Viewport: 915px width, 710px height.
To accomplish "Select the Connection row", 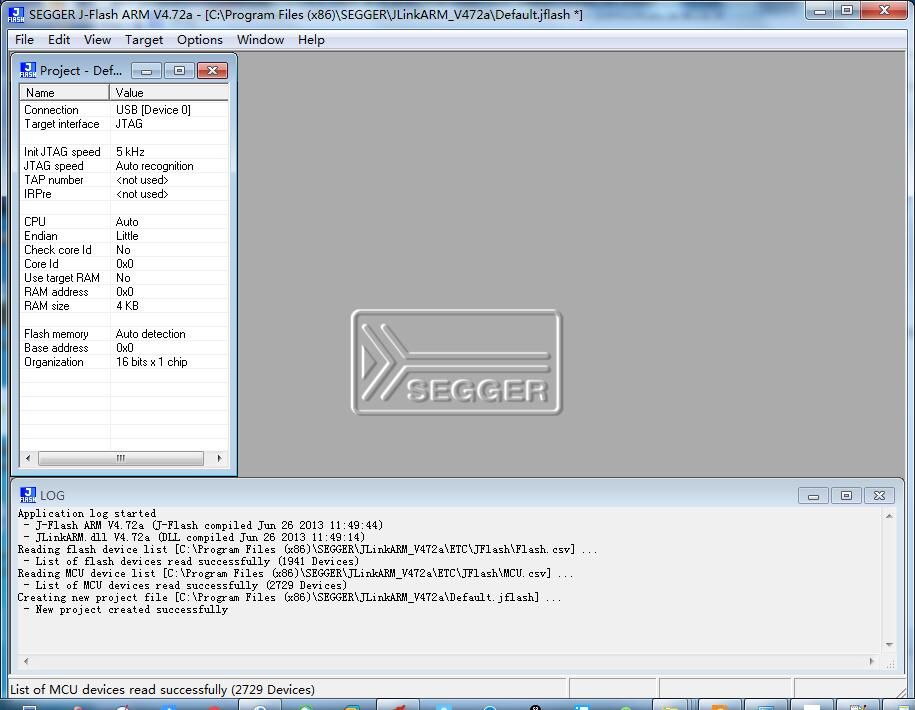I will click(x=124, y=110).
